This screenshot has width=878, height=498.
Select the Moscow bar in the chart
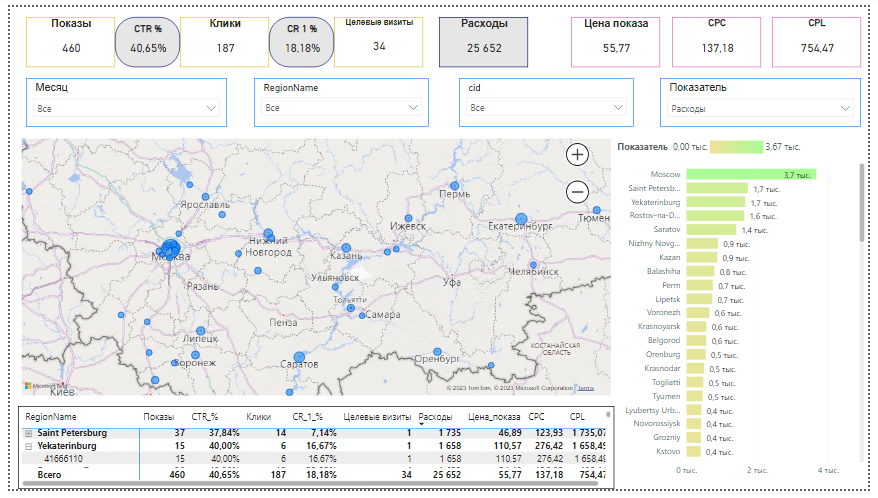[750, 174]
